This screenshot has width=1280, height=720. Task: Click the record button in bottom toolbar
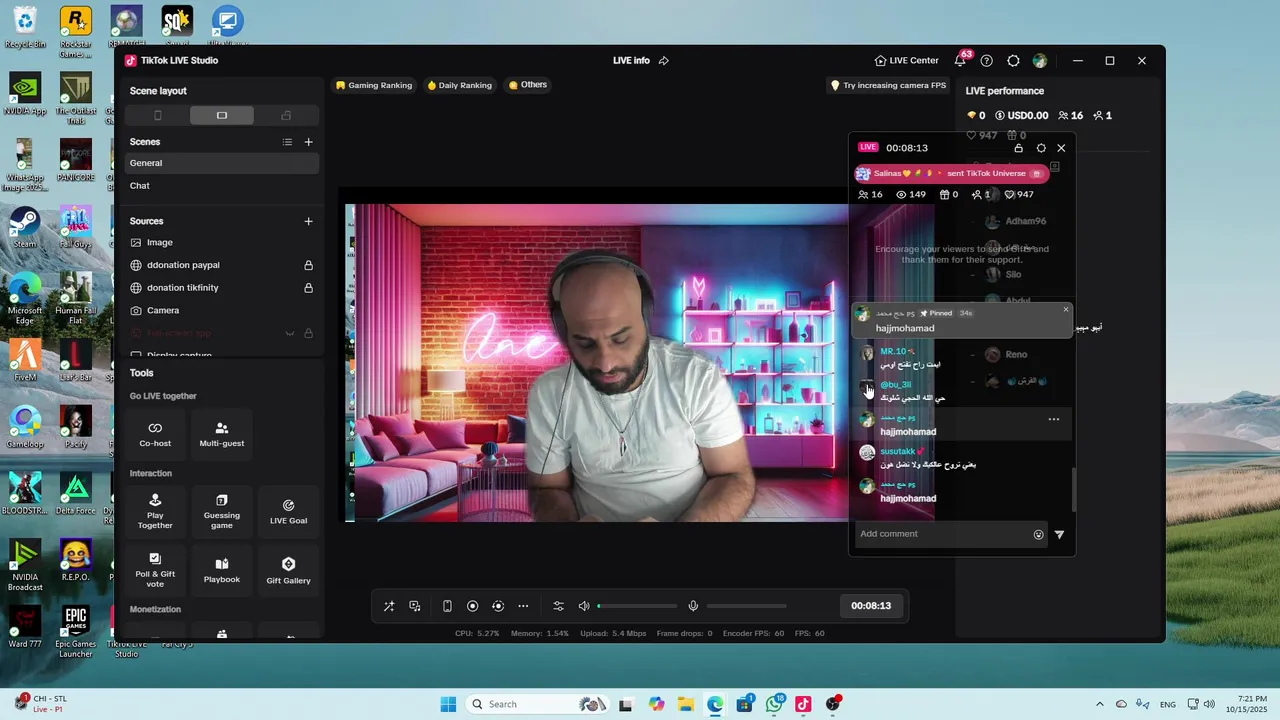(x=473, y=606)
